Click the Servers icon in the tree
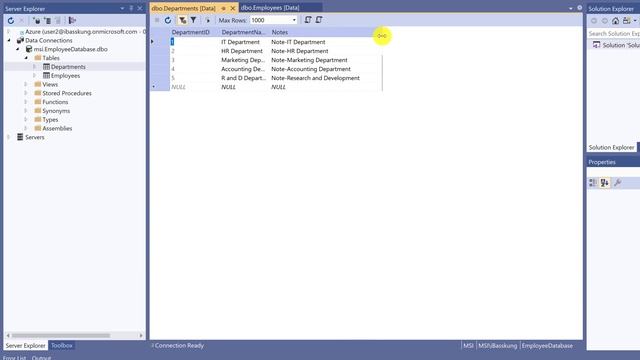Viewport: 640px width, 360px height. coord(20,137)
